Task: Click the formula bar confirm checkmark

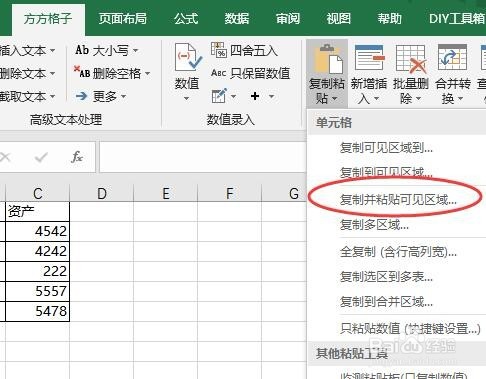Action: click(x=41, y=157)
